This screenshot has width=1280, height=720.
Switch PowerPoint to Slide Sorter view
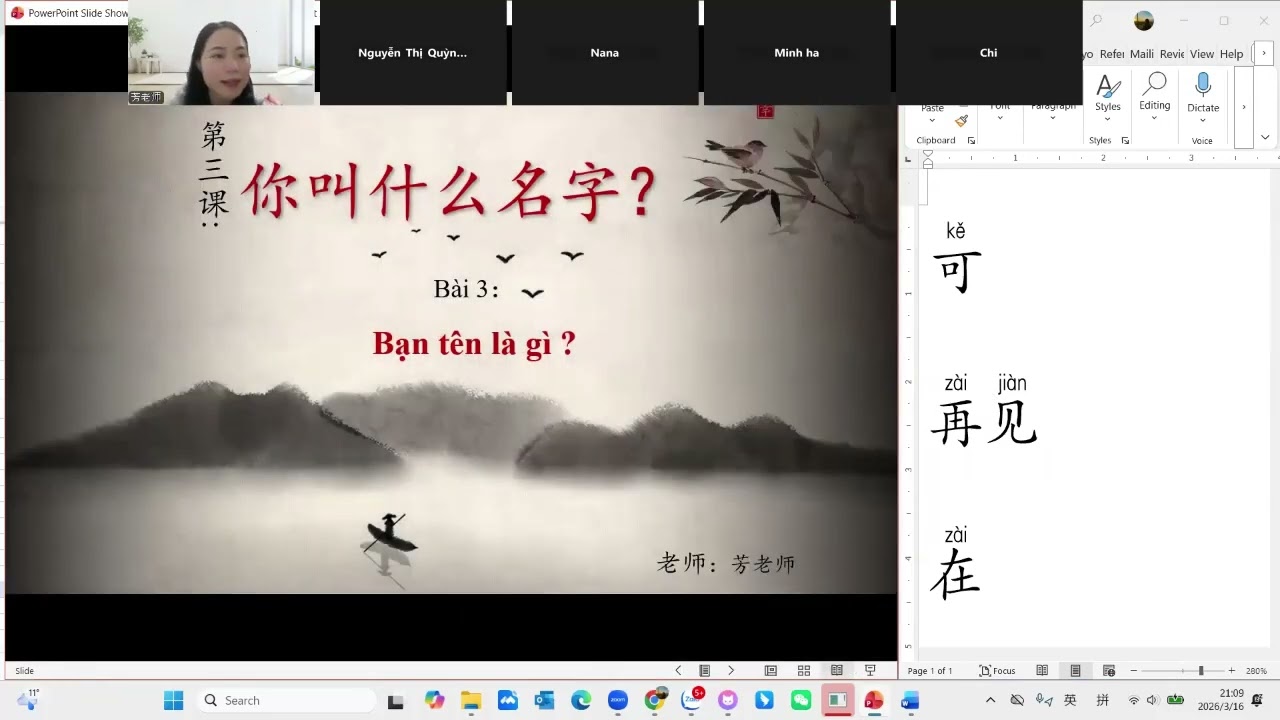tap(804, 670)
